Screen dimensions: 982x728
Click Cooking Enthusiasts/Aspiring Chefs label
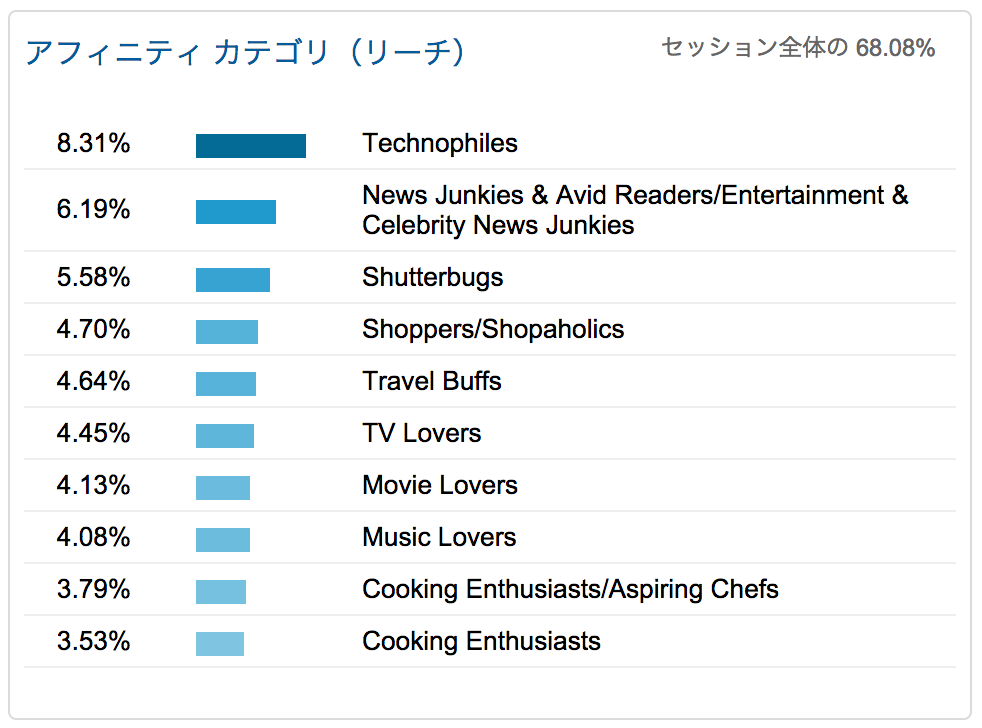coord(570,590)
